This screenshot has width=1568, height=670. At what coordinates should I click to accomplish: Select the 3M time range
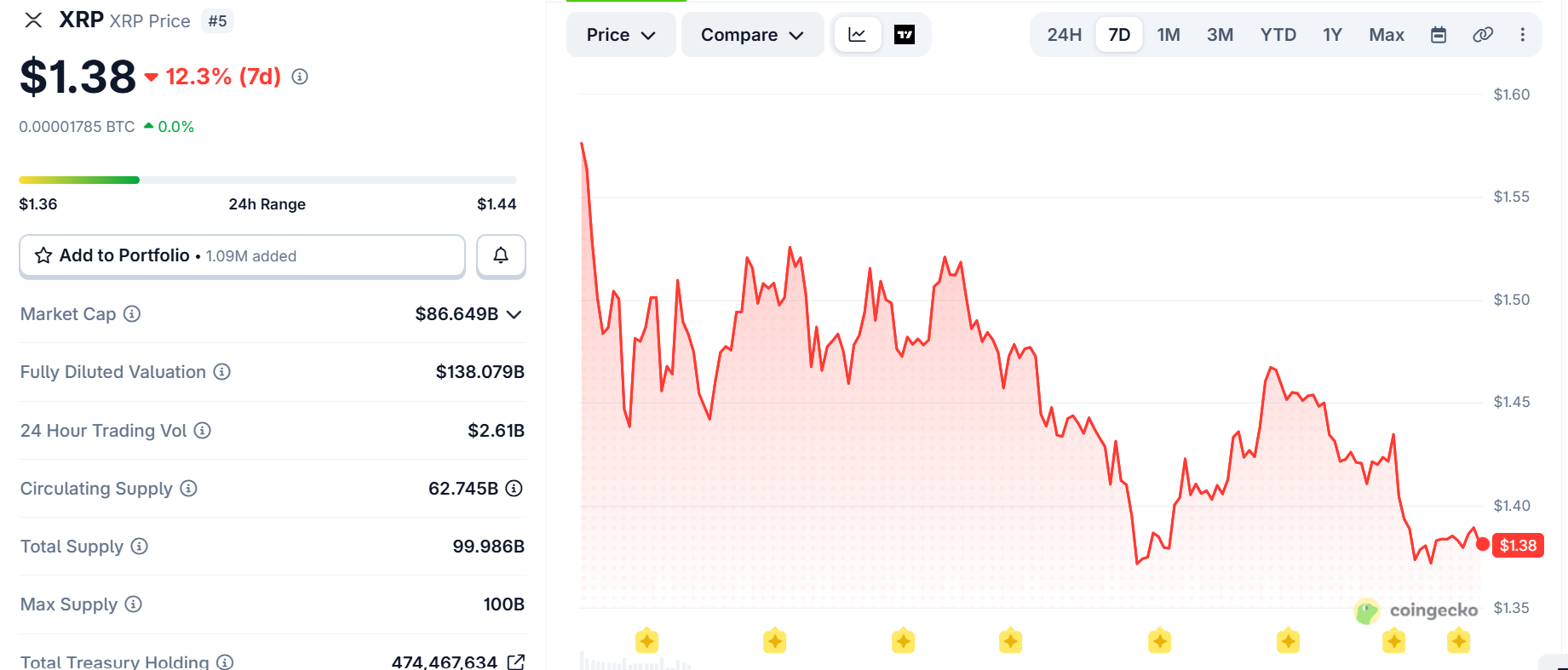[1220, 35]
